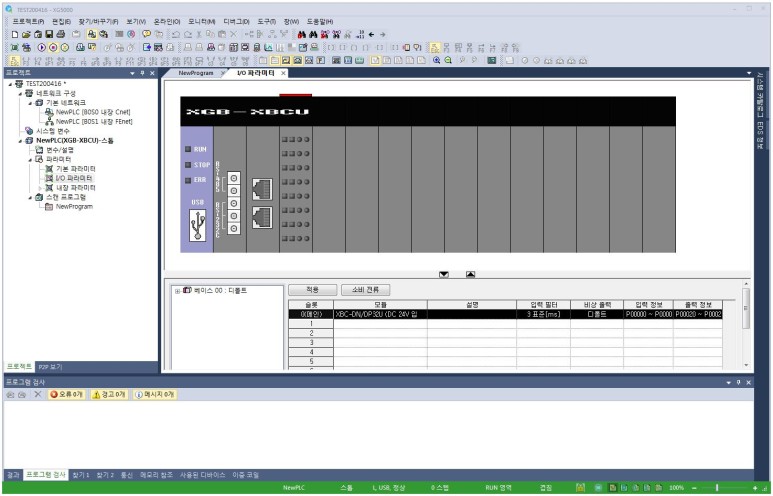Click the Save floppy disk icon

pyautogui.click(x=49, y=35)
